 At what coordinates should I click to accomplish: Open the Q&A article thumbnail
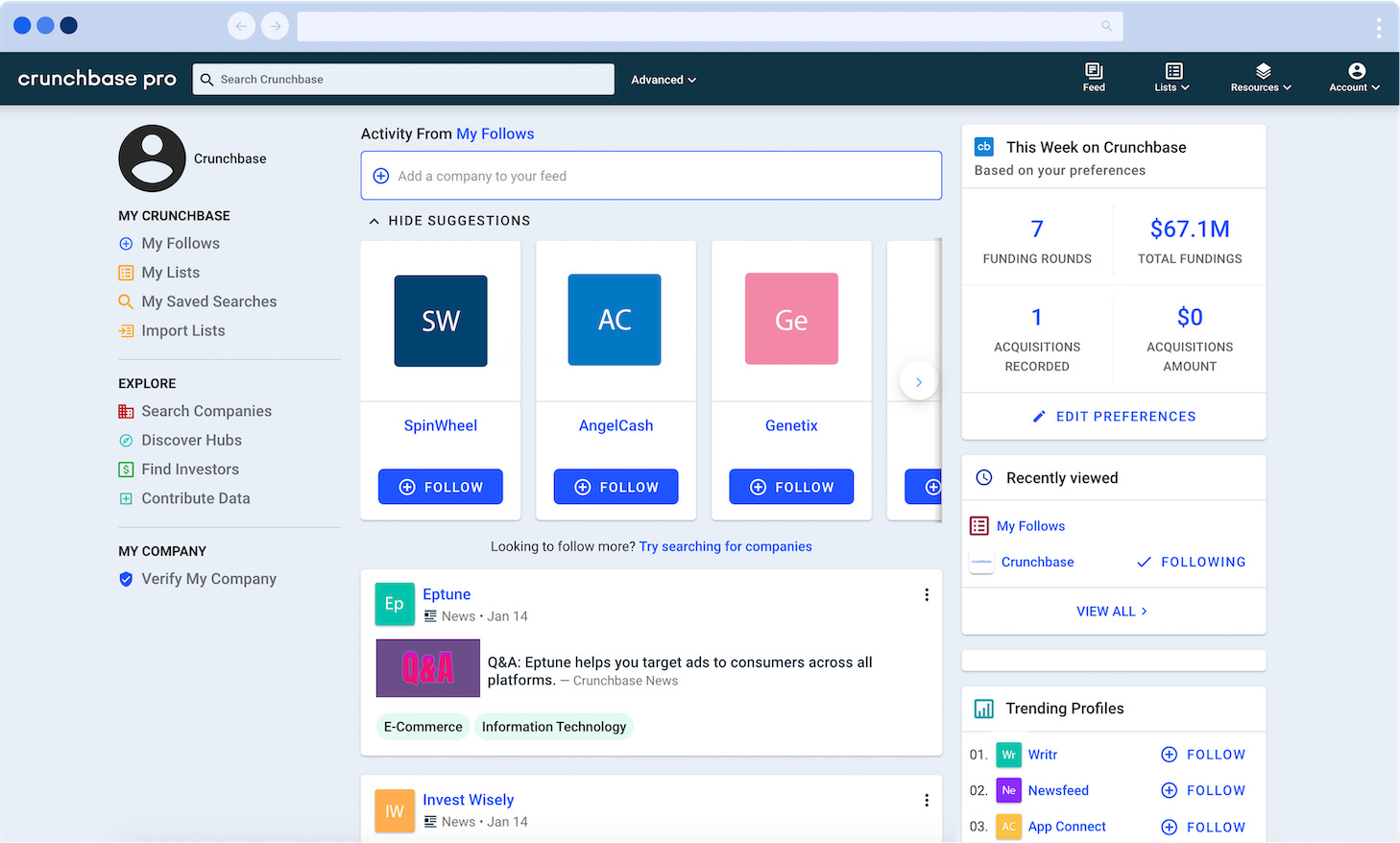click(x=428, y=668)
